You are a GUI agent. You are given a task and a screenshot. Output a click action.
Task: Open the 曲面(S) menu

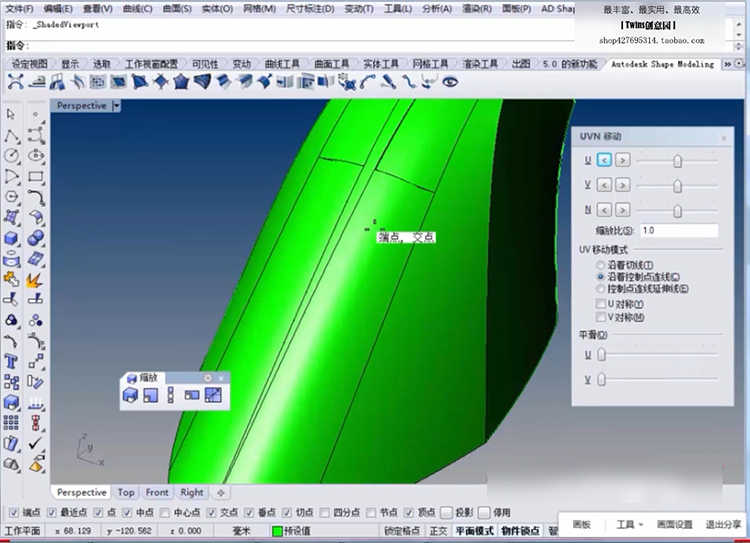[x=177, y=9]
